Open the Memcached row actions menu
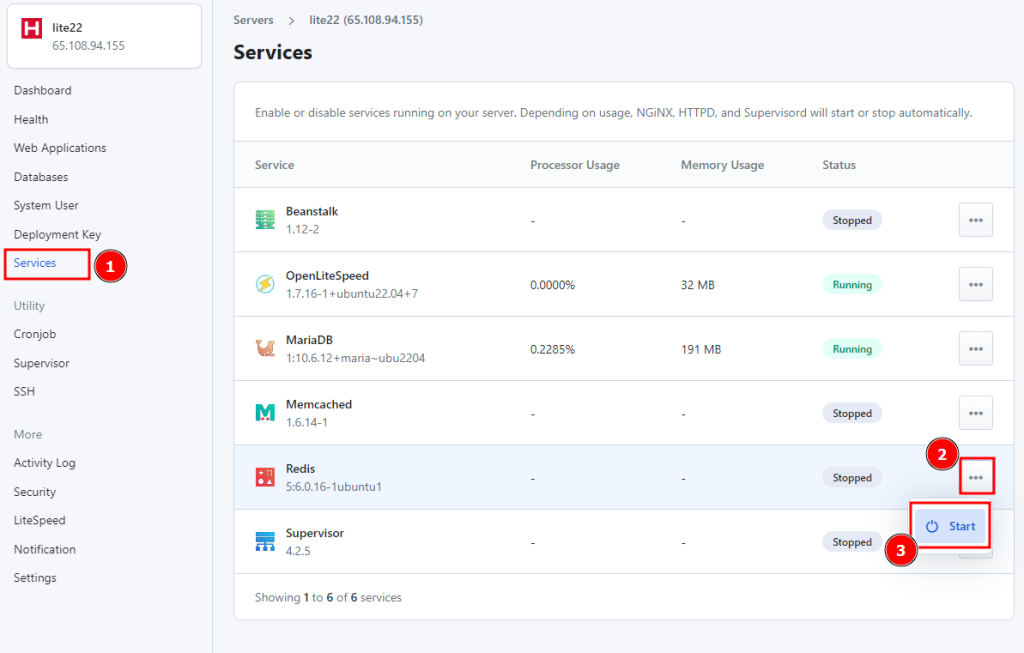The height and width of the screenshot is (653, 1024). pyautogui.click(x=976, y=413)
